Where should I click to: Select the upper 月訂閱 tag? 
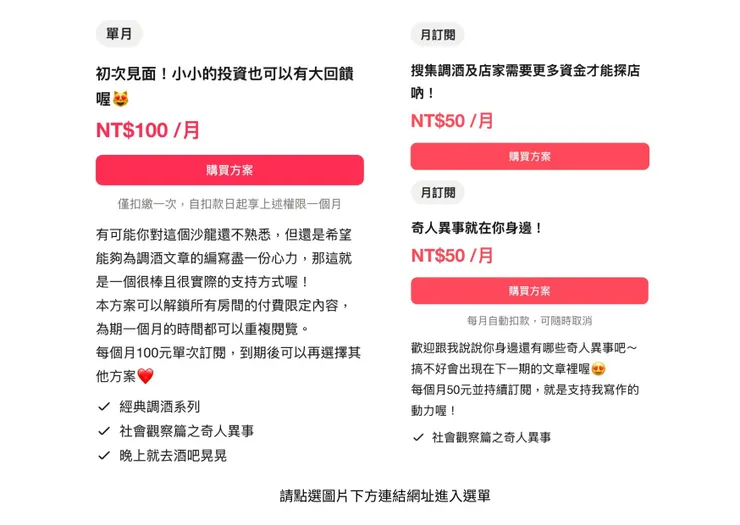tap(437, 35)
